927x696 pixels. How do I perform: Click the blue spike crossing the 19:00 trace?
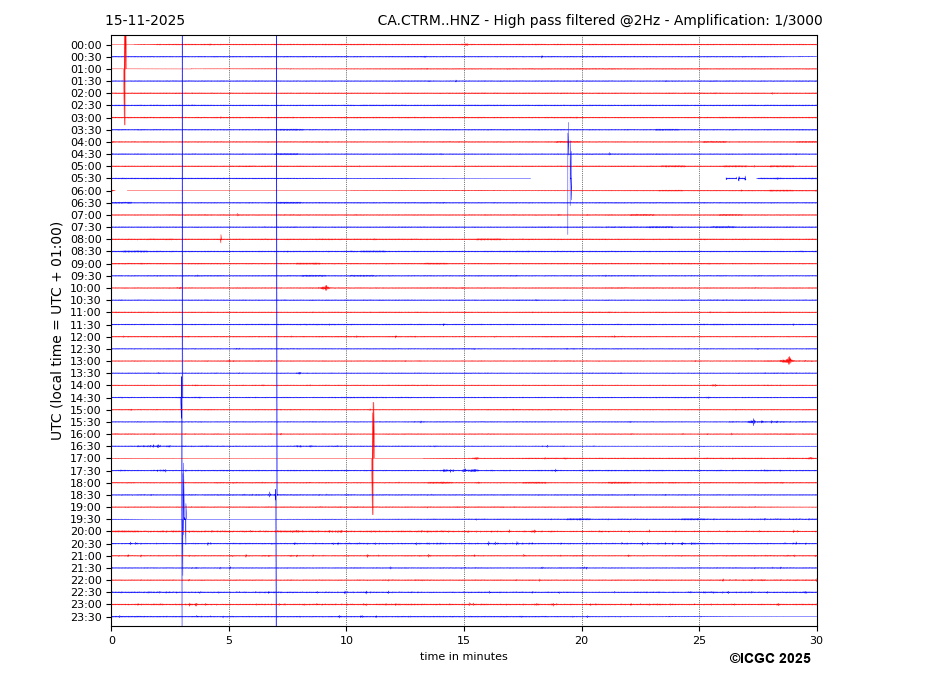tap(183, 507)
